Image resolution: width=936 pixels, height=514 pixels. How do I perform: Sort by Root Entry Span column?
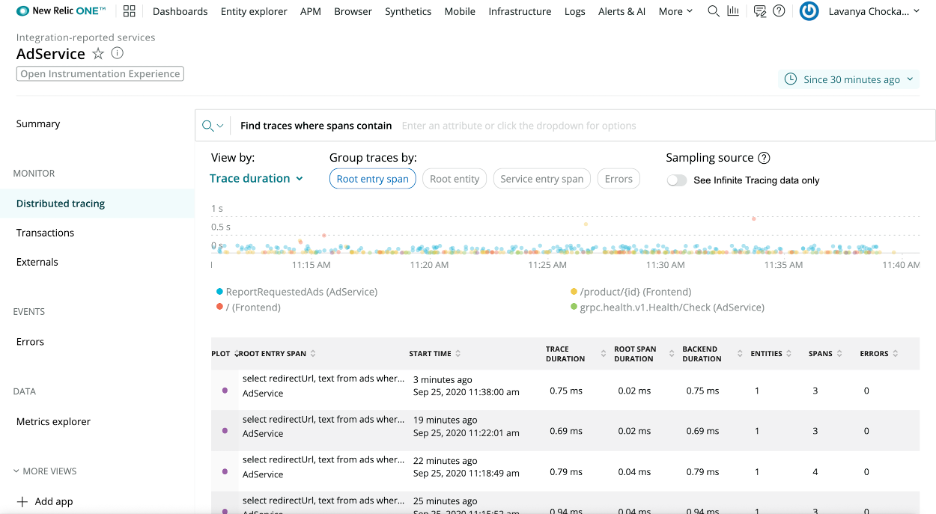[313, 353]
